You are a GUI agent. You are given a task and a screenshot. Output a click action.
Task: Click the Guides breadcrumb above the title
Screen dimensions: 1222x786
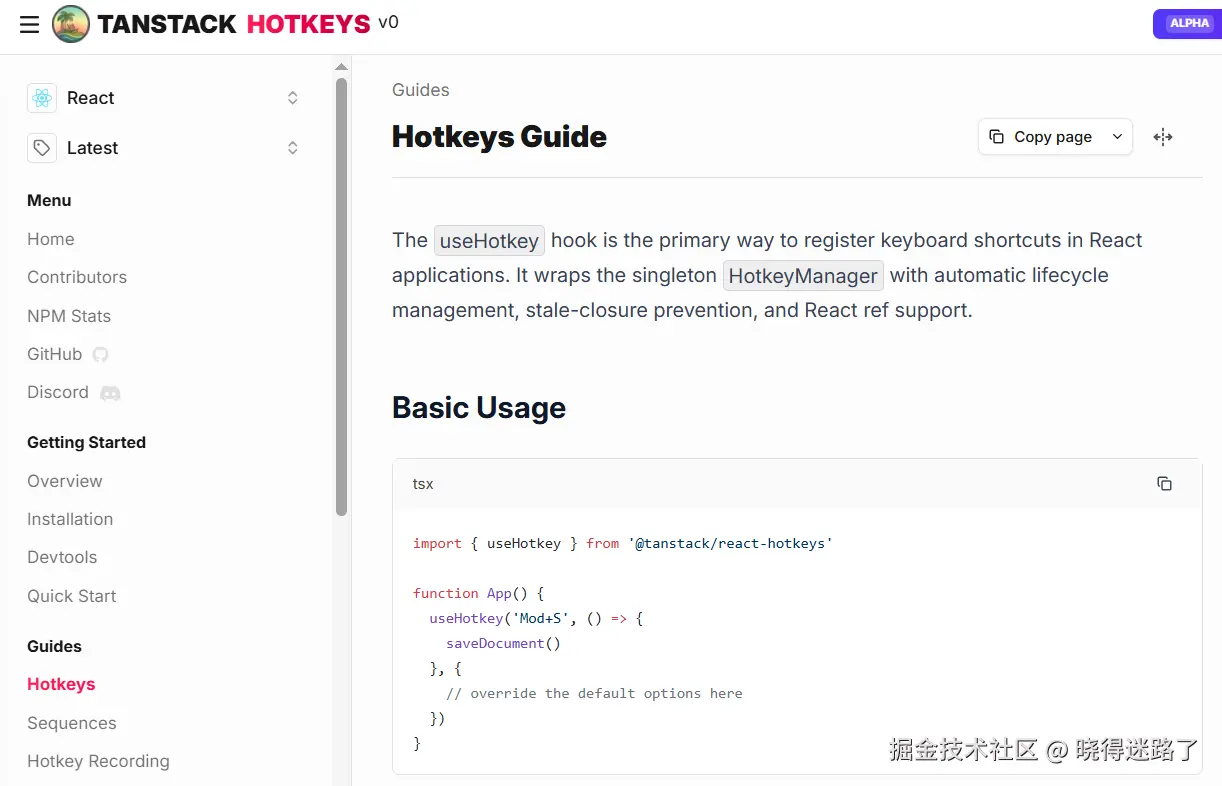(x=421, y=90)
